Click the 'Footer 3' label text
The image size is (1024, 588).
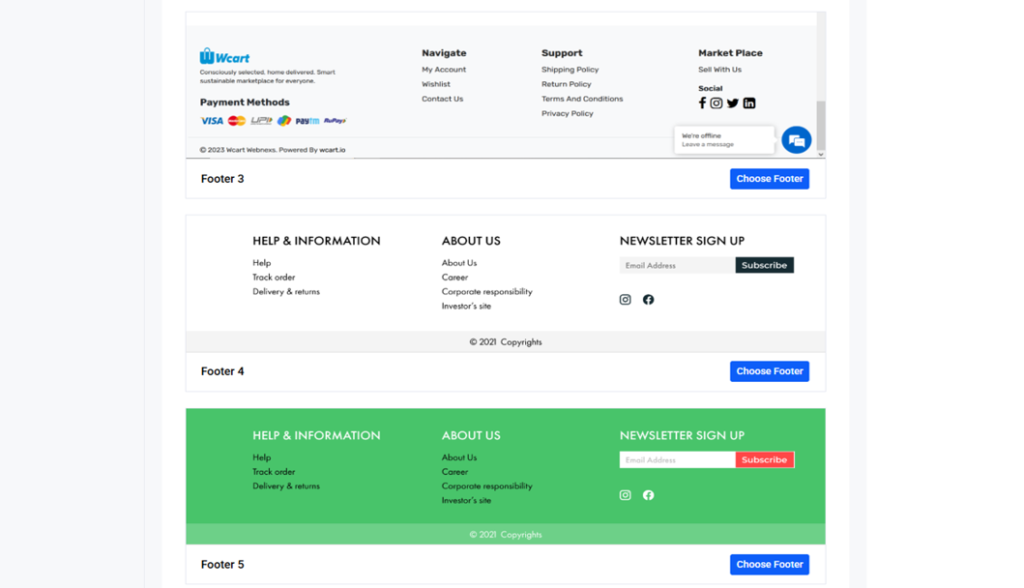(222, 179)
